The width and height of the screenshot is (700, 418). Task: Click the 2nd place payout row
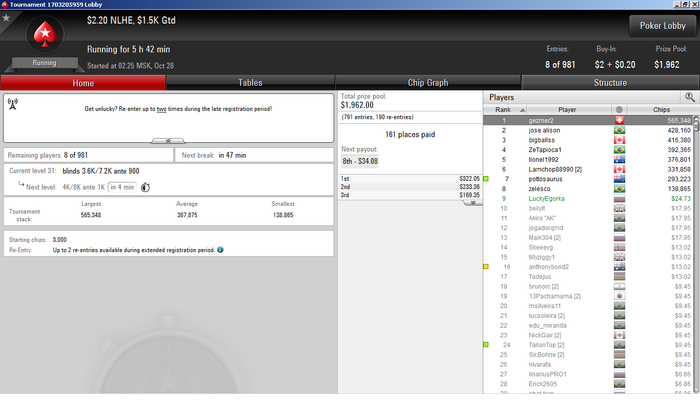410,187
